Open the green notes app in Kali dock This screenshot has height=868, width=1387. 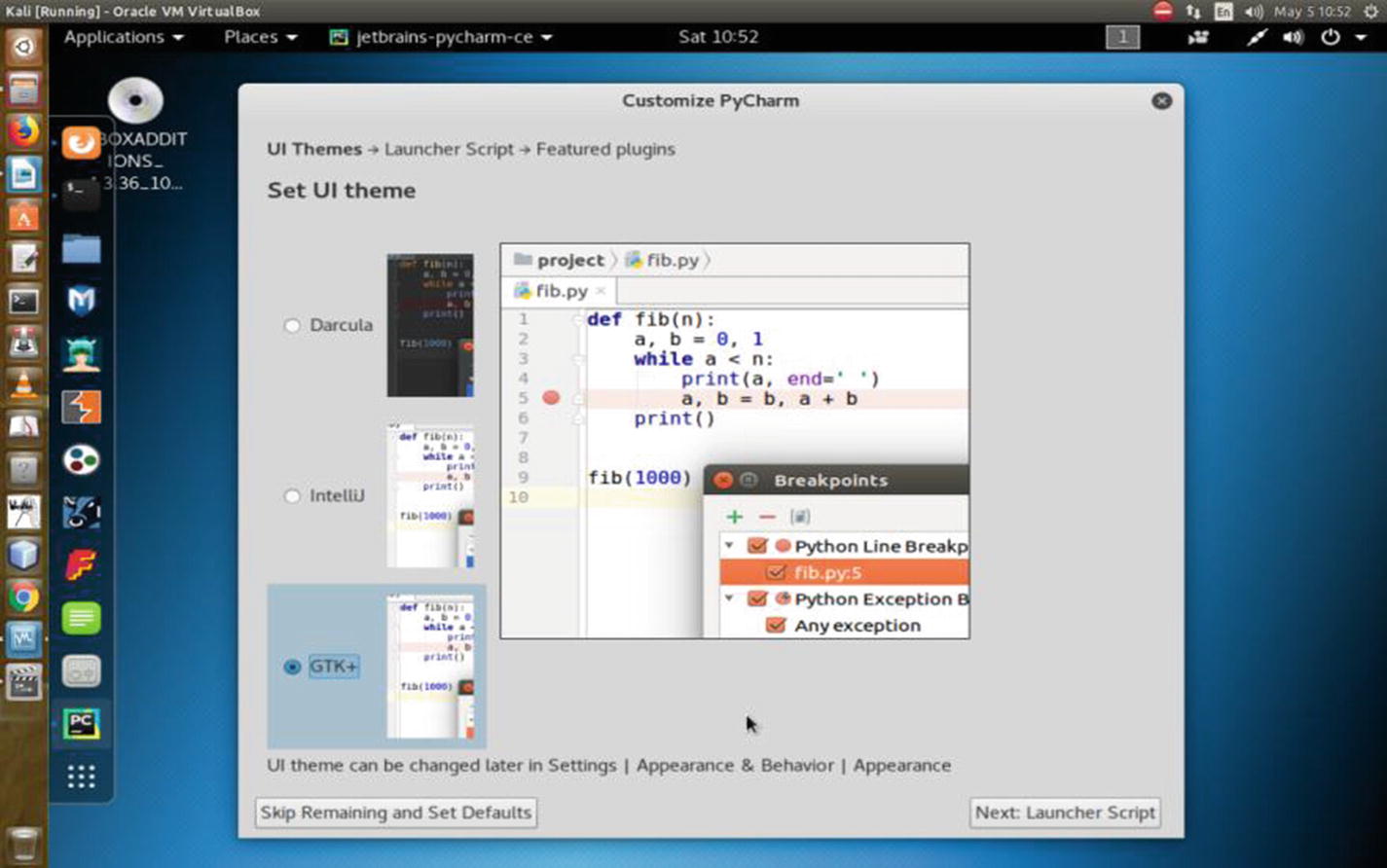81,618
